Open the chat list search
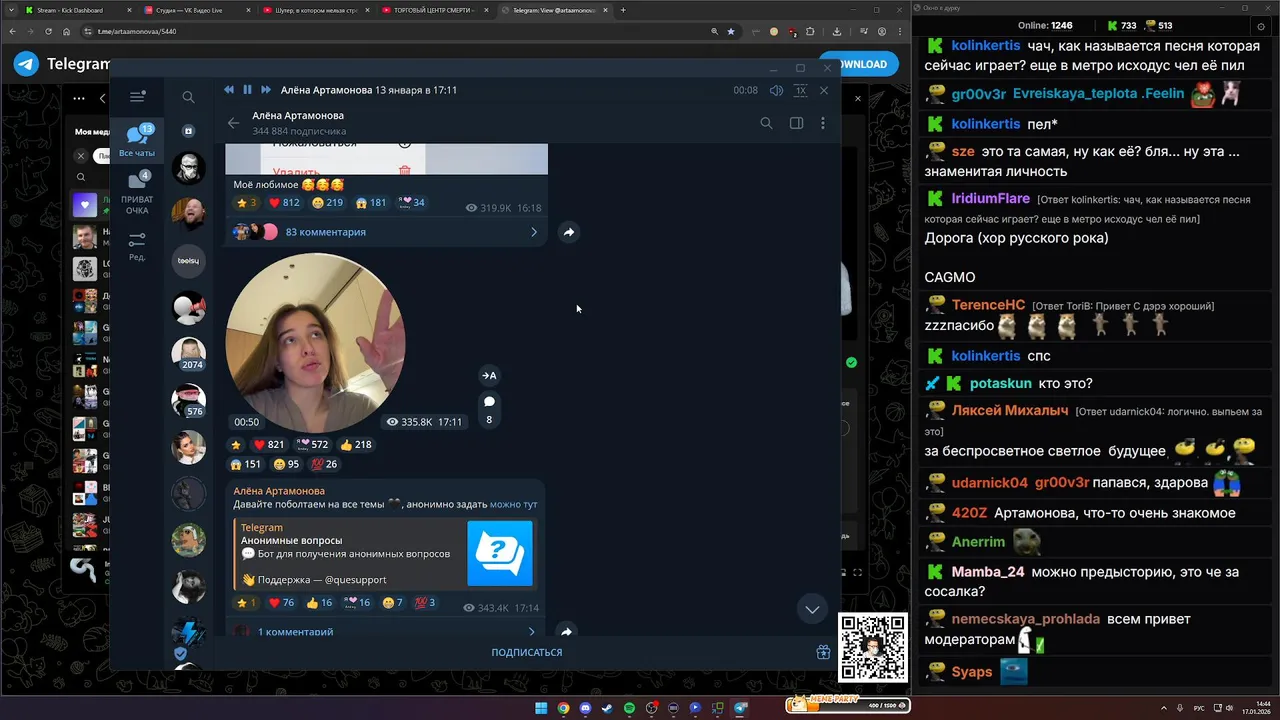The height and width of the screenshot is (720, 1280). pyautogui.click(x=188, y=97)
